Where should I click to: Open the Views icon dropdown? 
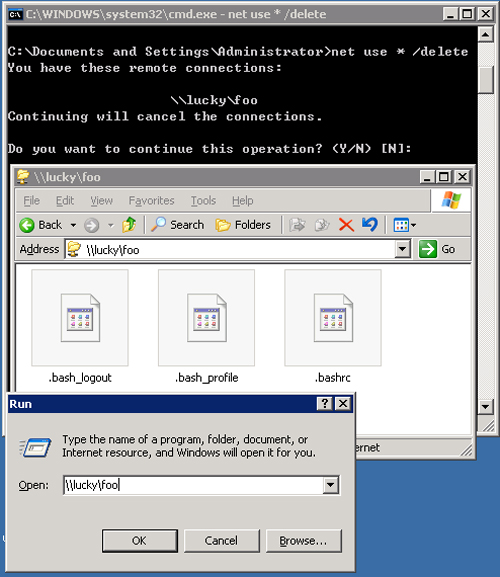click(x=405, y=225)
